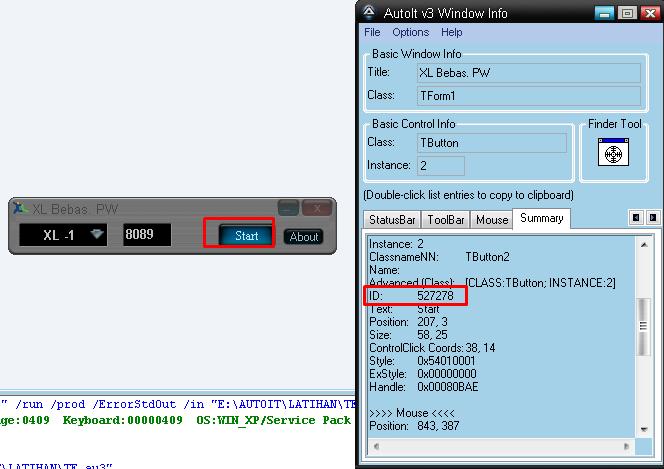Select the Summary tab
Screen dimensions: 664x469
pos(542,218)
